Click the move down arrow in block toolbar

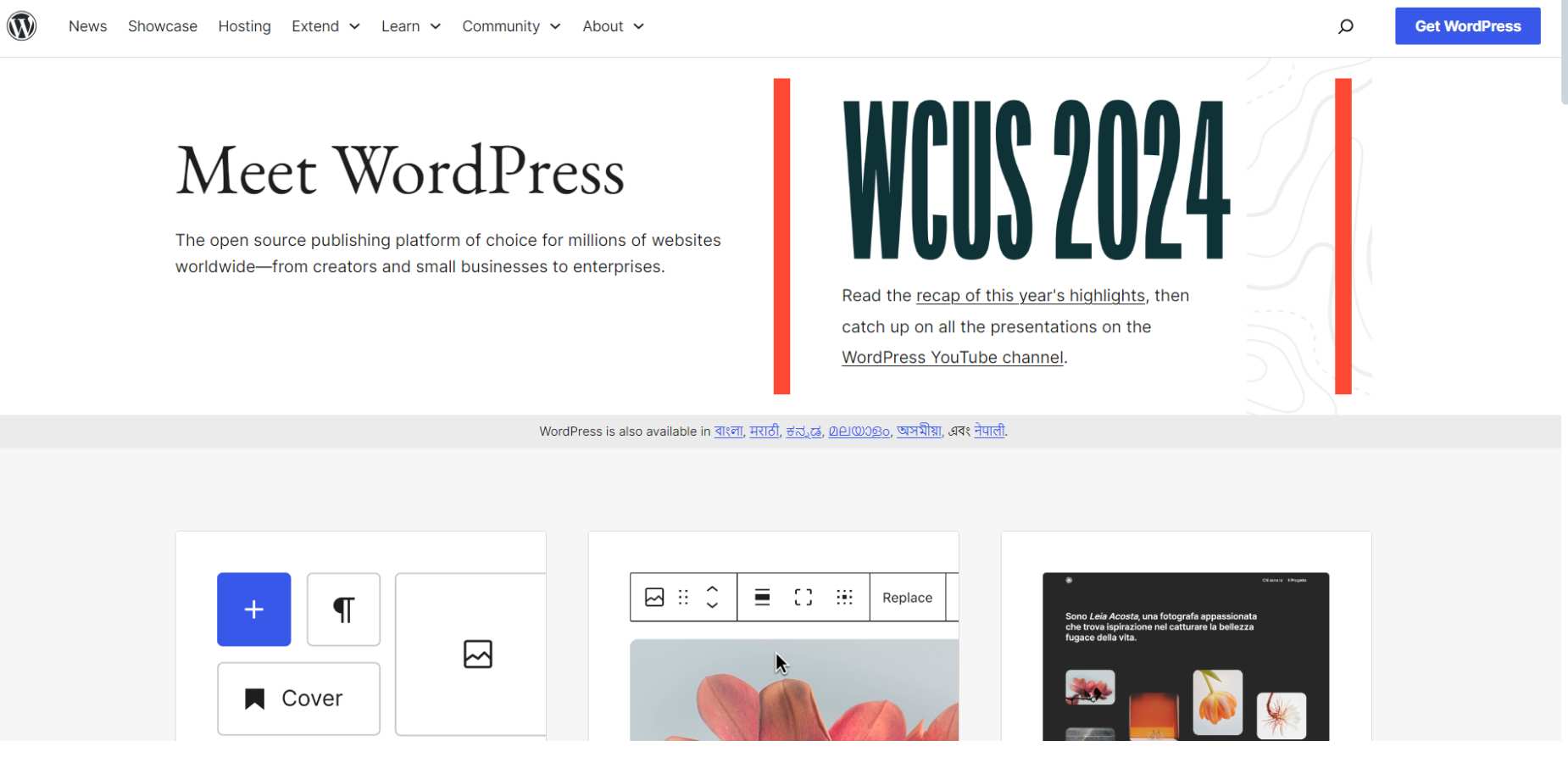point(713,605)
